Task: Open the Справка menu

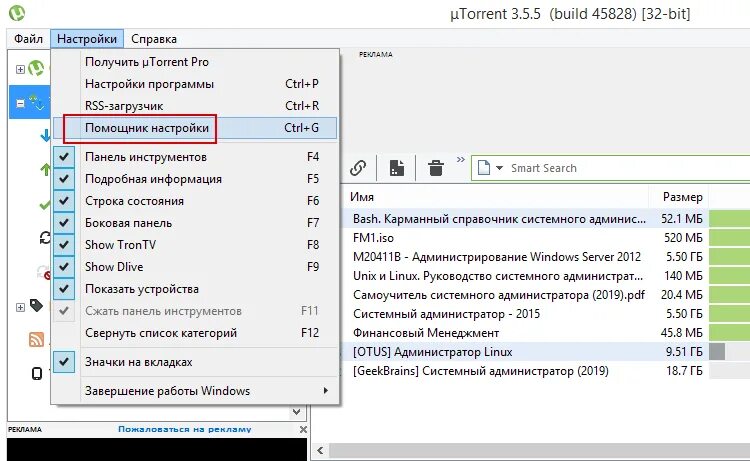Action: (x=154, y=39)
